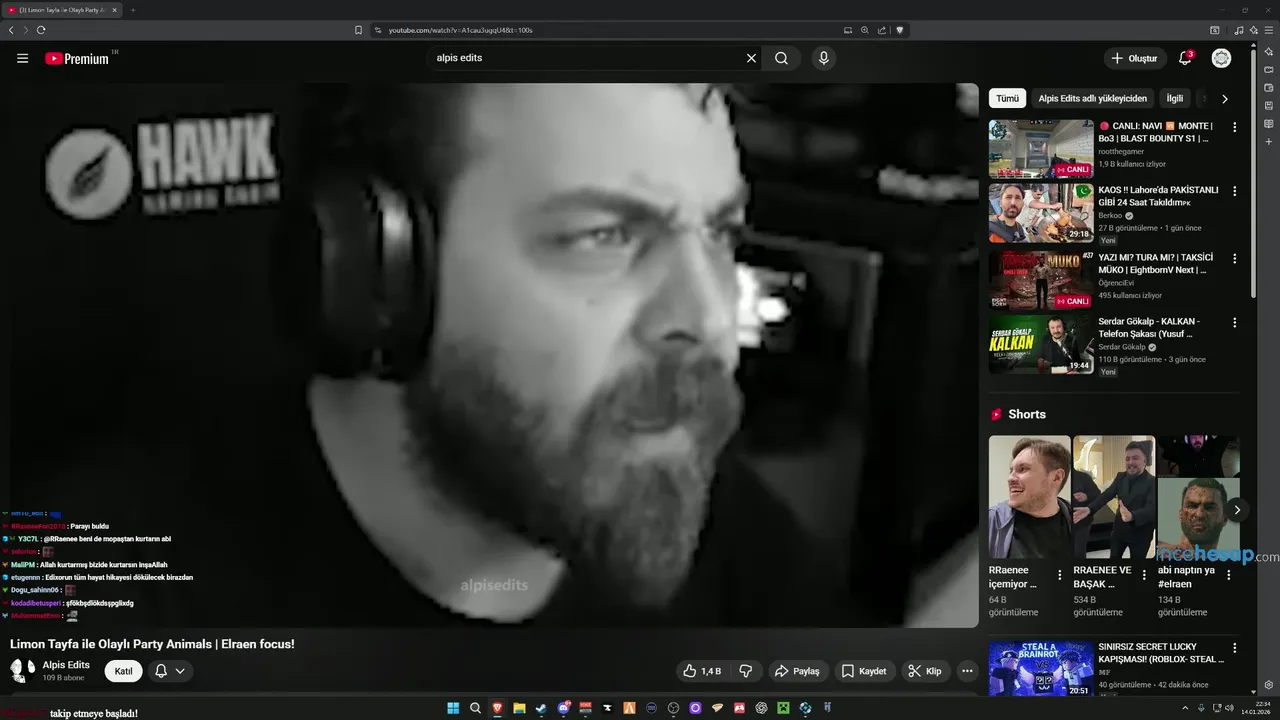
Task: Open 'RRAENEE VE BAŞAK' short
Action: 1114,497
